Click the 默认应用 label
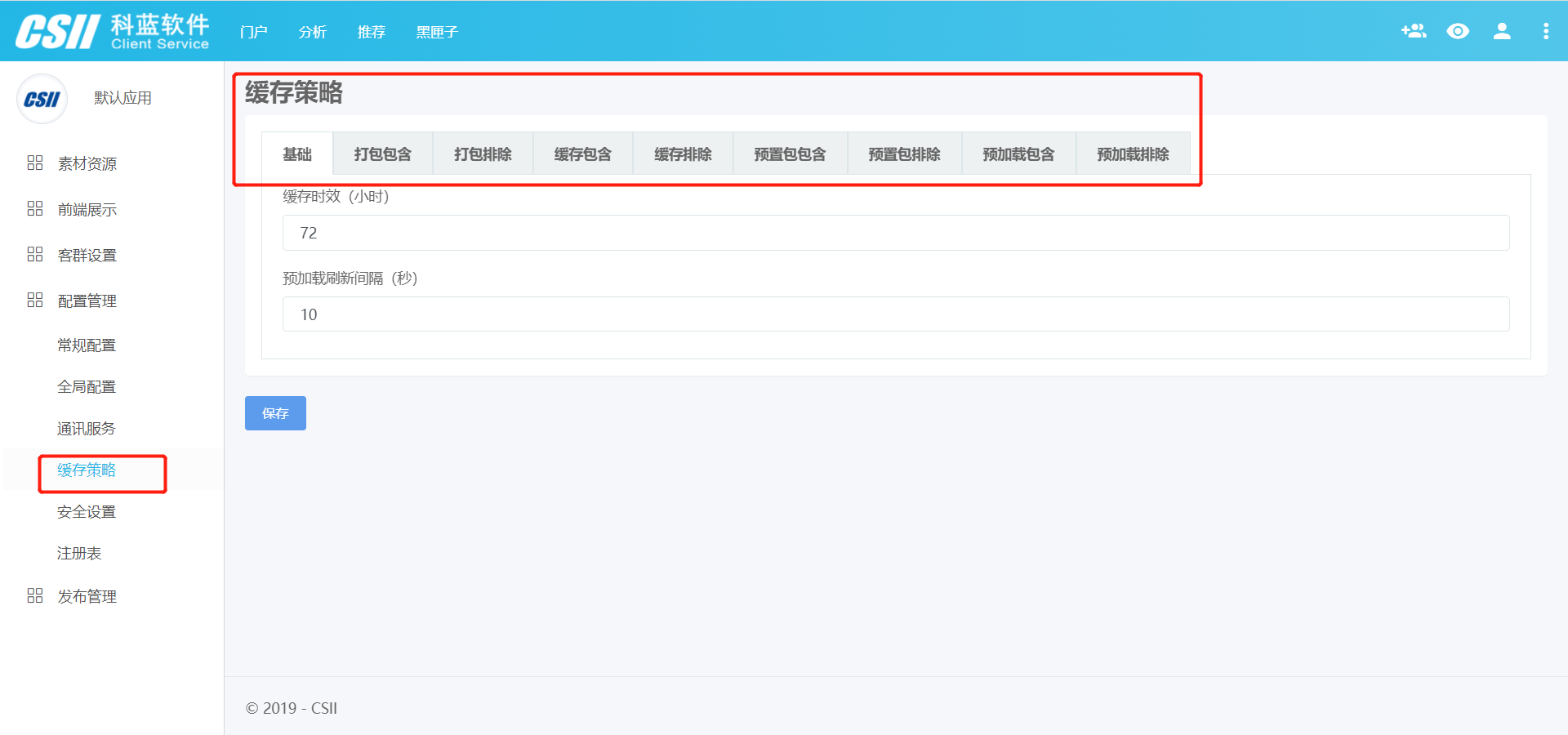This screenshot has width=1568, height=735. click(x=122, y=98)
